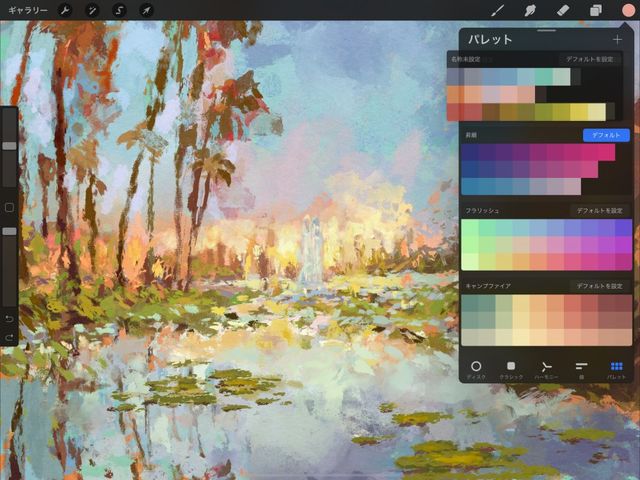Tap the square modifier button in sidebar
This screenshot has width=640, height=480.
pyautogui.click(x=9, y=208)
